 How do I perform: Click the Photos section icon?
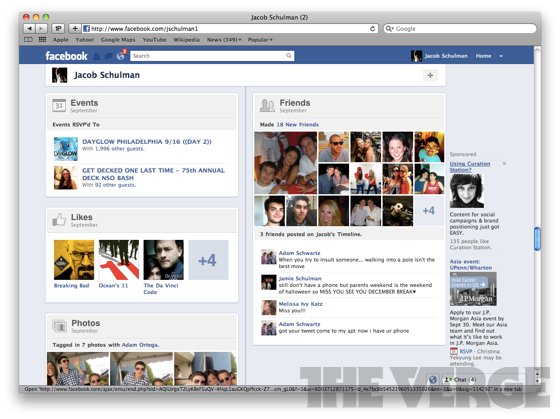click(59, 325)
